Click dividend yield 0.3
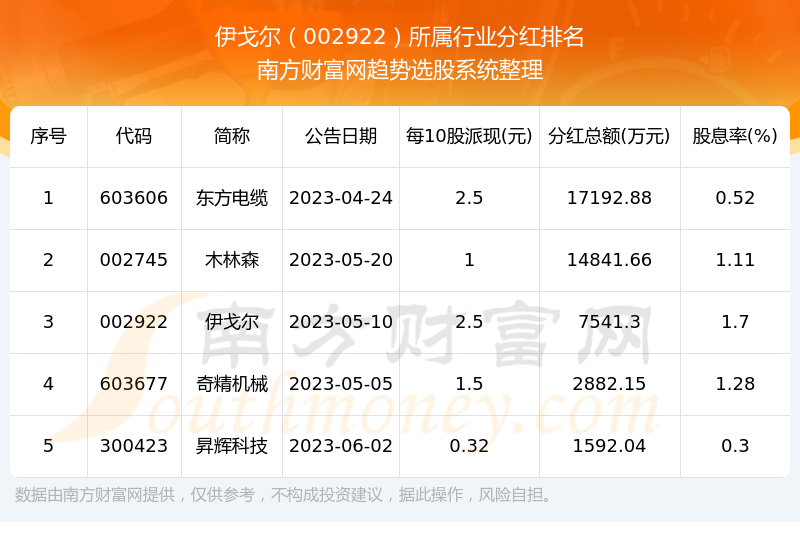 click(x=735, y=446)
